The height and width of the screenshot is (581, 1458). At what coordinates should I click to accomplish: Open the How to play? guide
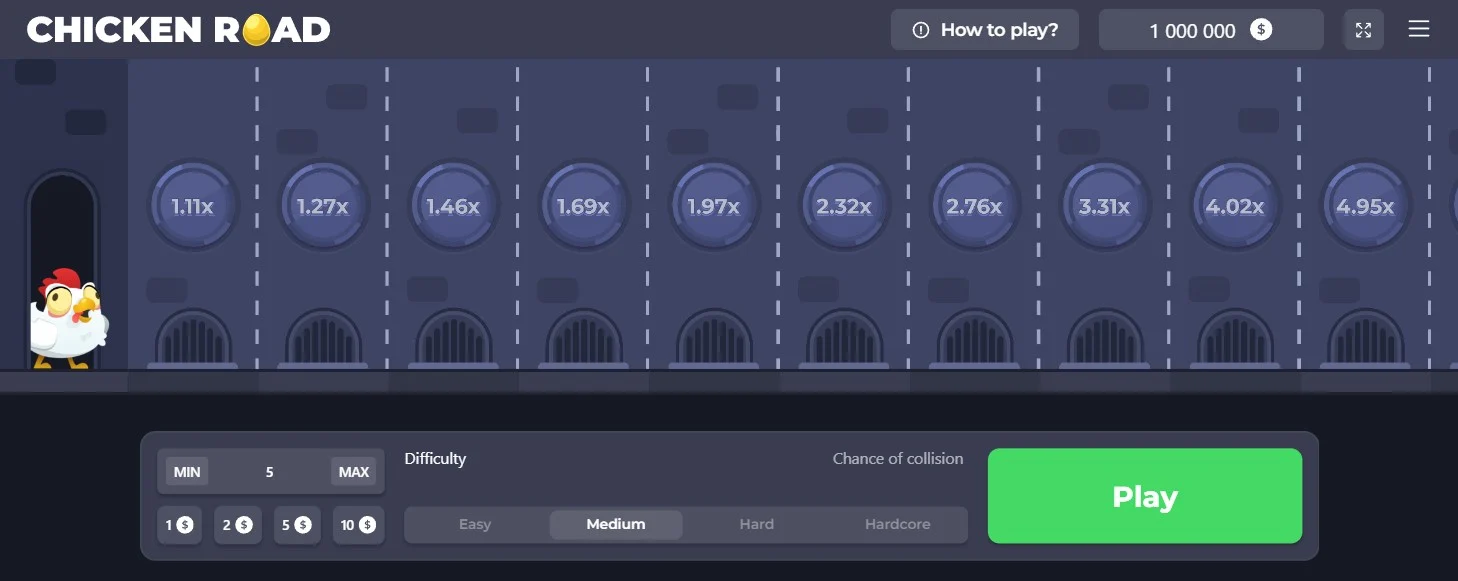click(x=985, y=30)
